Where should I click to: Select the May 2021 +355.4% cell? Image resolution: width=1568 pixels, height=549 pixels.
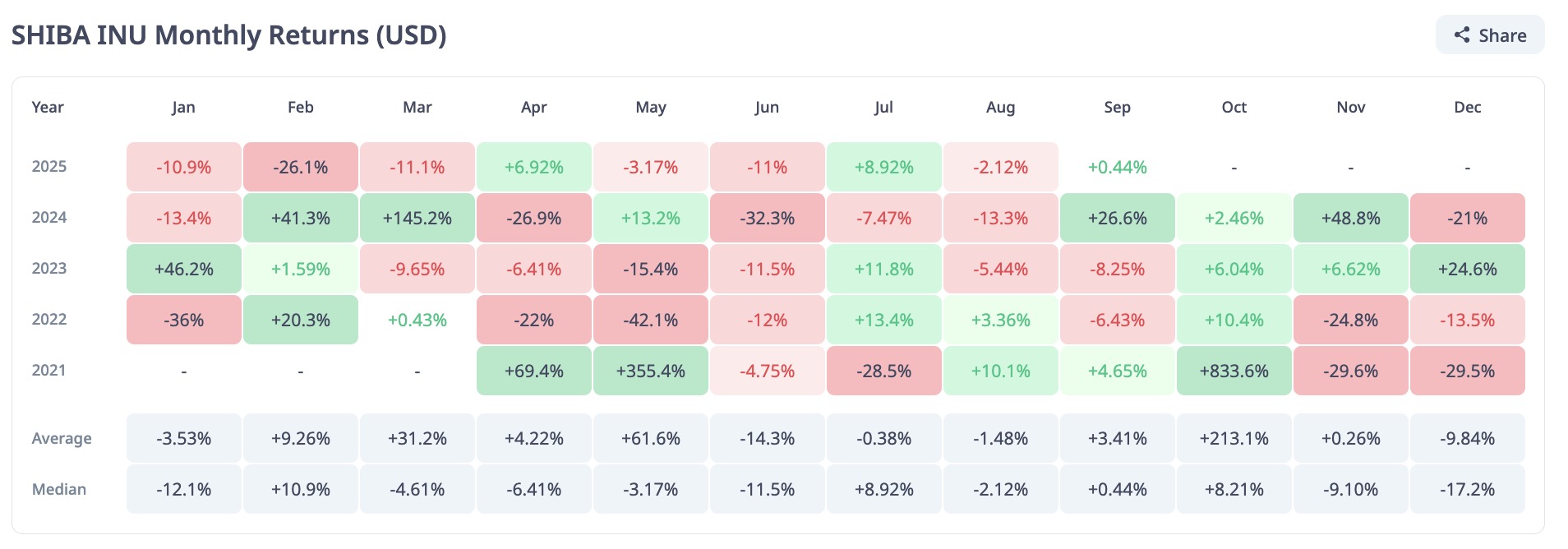(650, 371)
